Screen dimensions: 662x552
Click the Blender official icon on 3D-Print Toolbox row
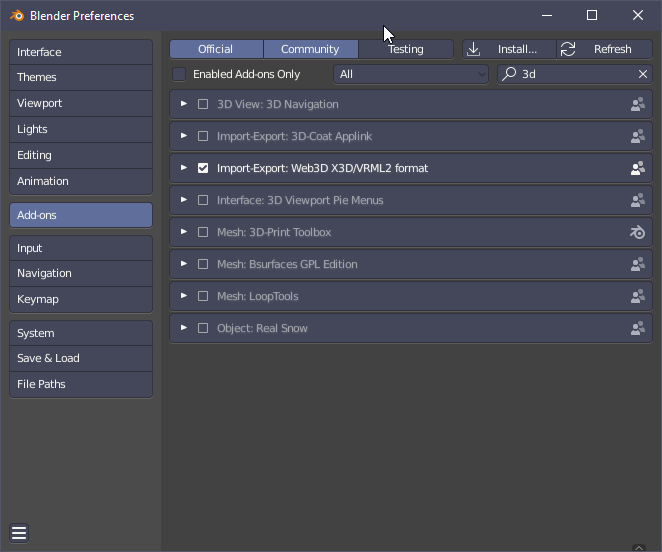click(x=638, y=232)
